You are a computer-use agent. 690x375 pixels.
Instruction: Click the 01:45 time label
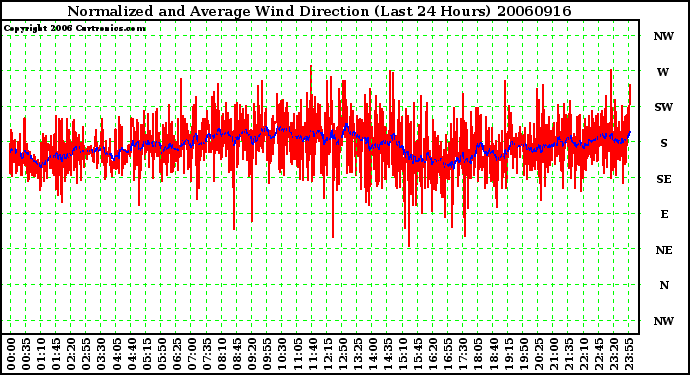(x=56, y=354)
